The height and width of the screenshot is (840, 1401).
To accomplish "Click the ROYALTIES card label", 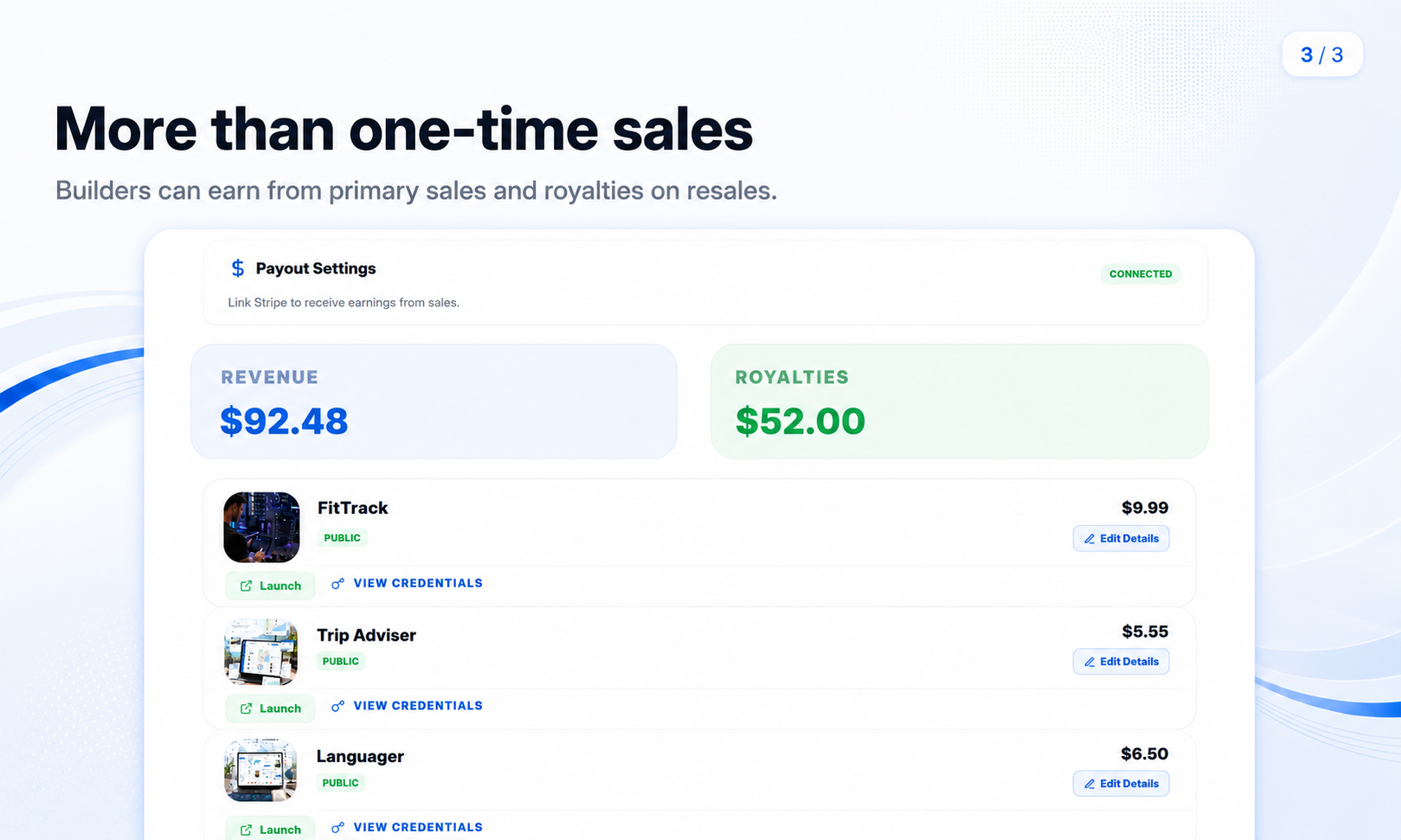I will pos(792,377).
